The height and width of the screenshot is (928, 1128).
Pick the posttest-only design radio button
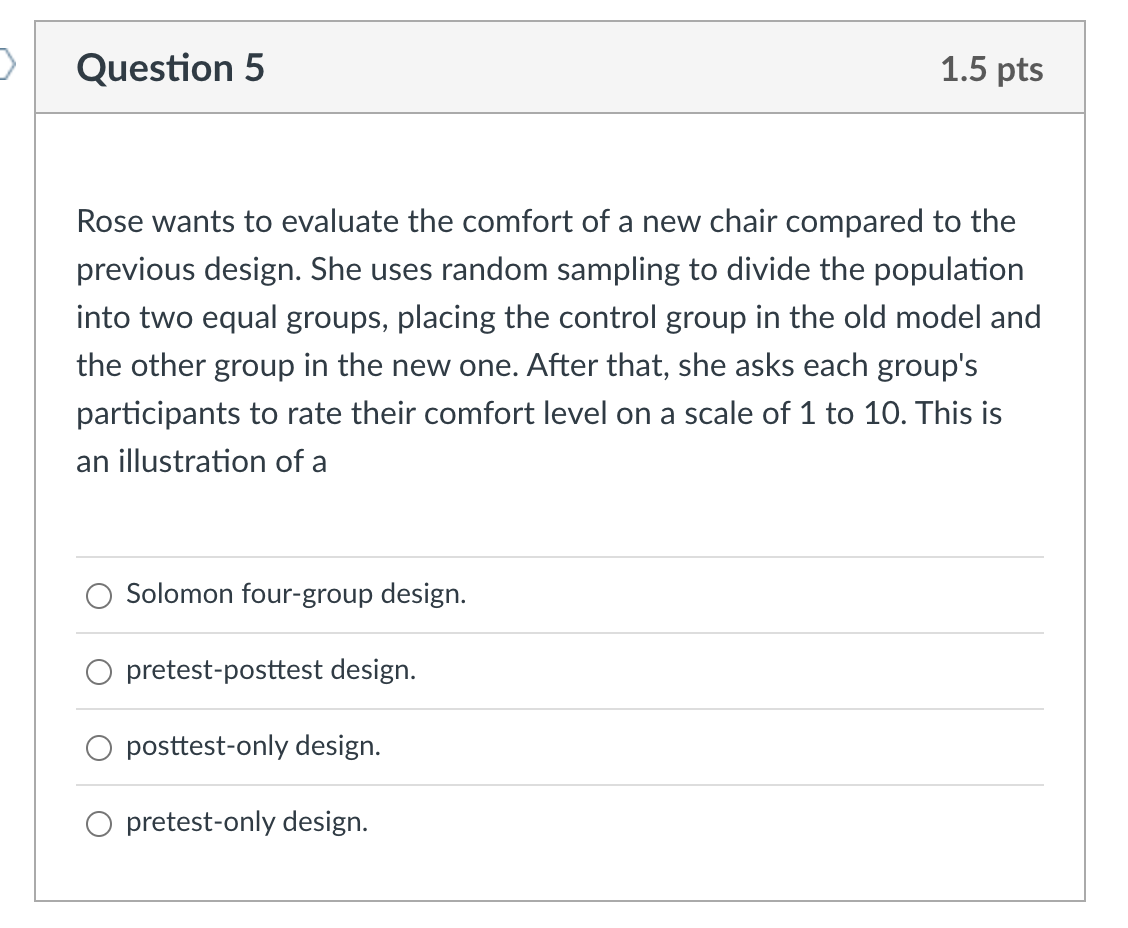pyautogui.click(x=99, y=748)
